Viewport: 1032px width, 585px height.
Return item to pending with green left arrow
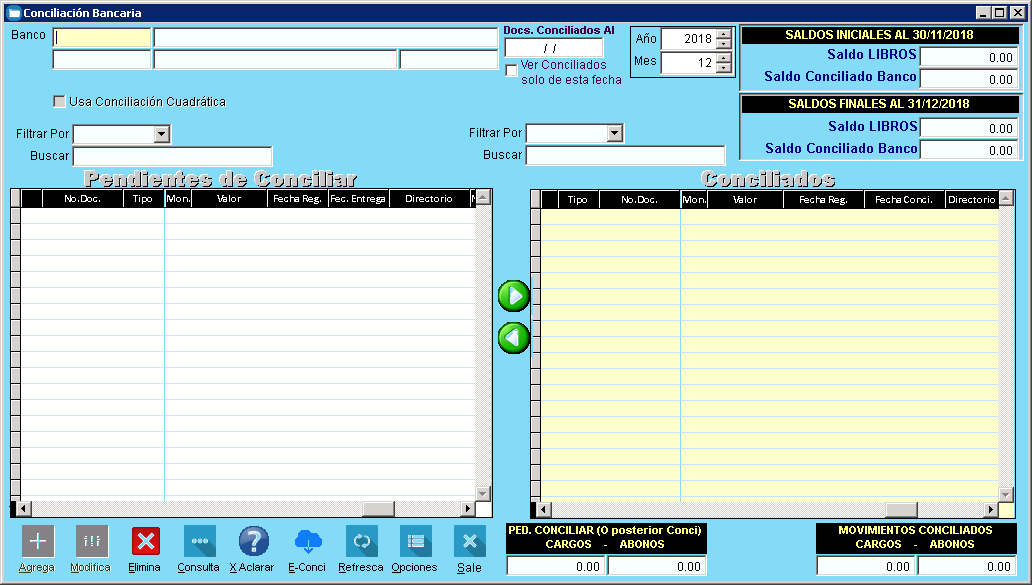pos(514,338)
